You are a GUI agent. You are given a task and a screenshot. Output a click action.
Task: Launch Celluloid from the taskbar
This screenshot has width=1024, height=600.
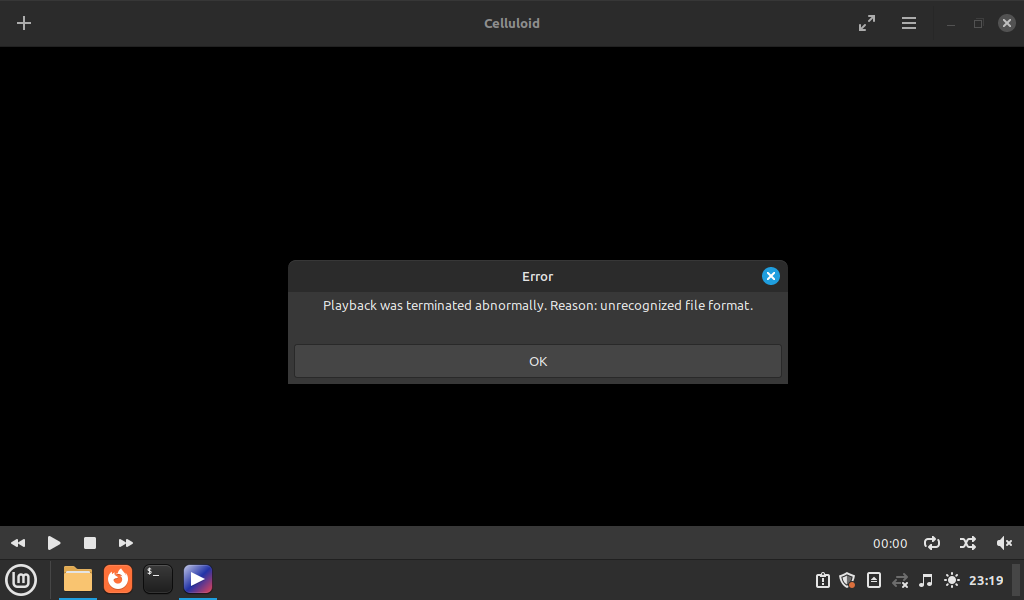coord(197,580)
